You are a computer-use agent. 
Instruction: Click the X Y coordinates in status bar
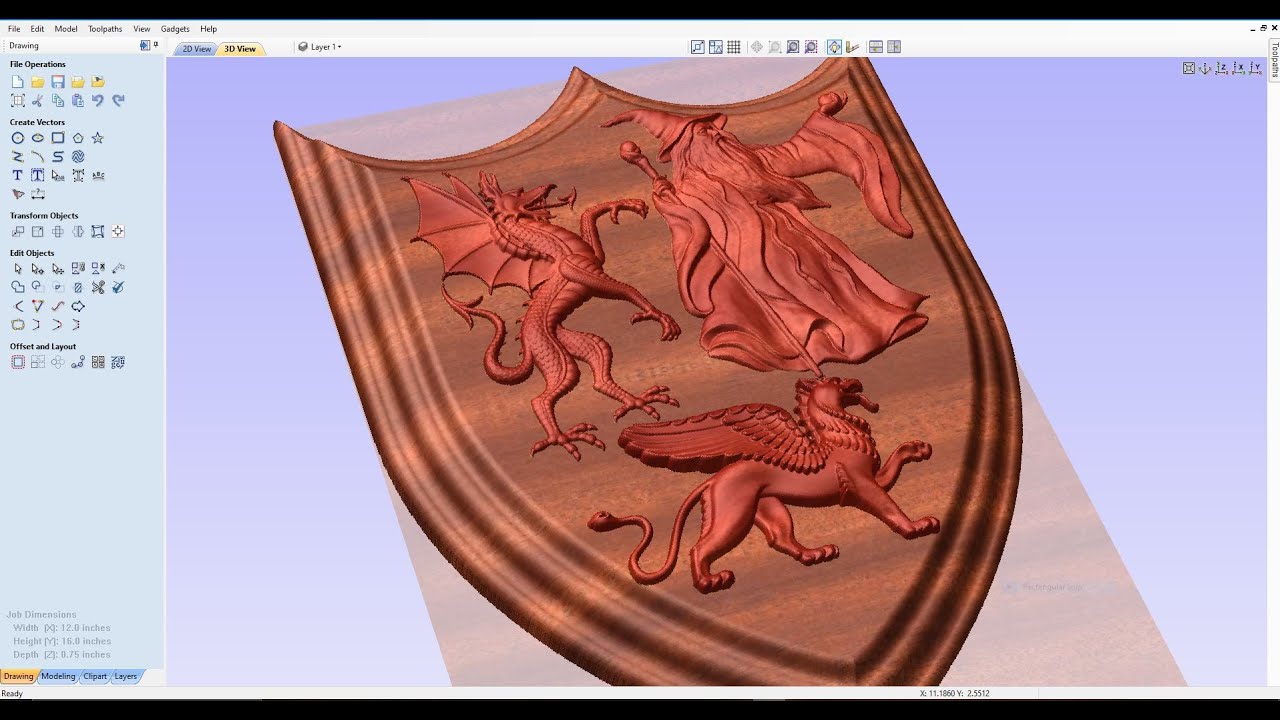[955, 693]
